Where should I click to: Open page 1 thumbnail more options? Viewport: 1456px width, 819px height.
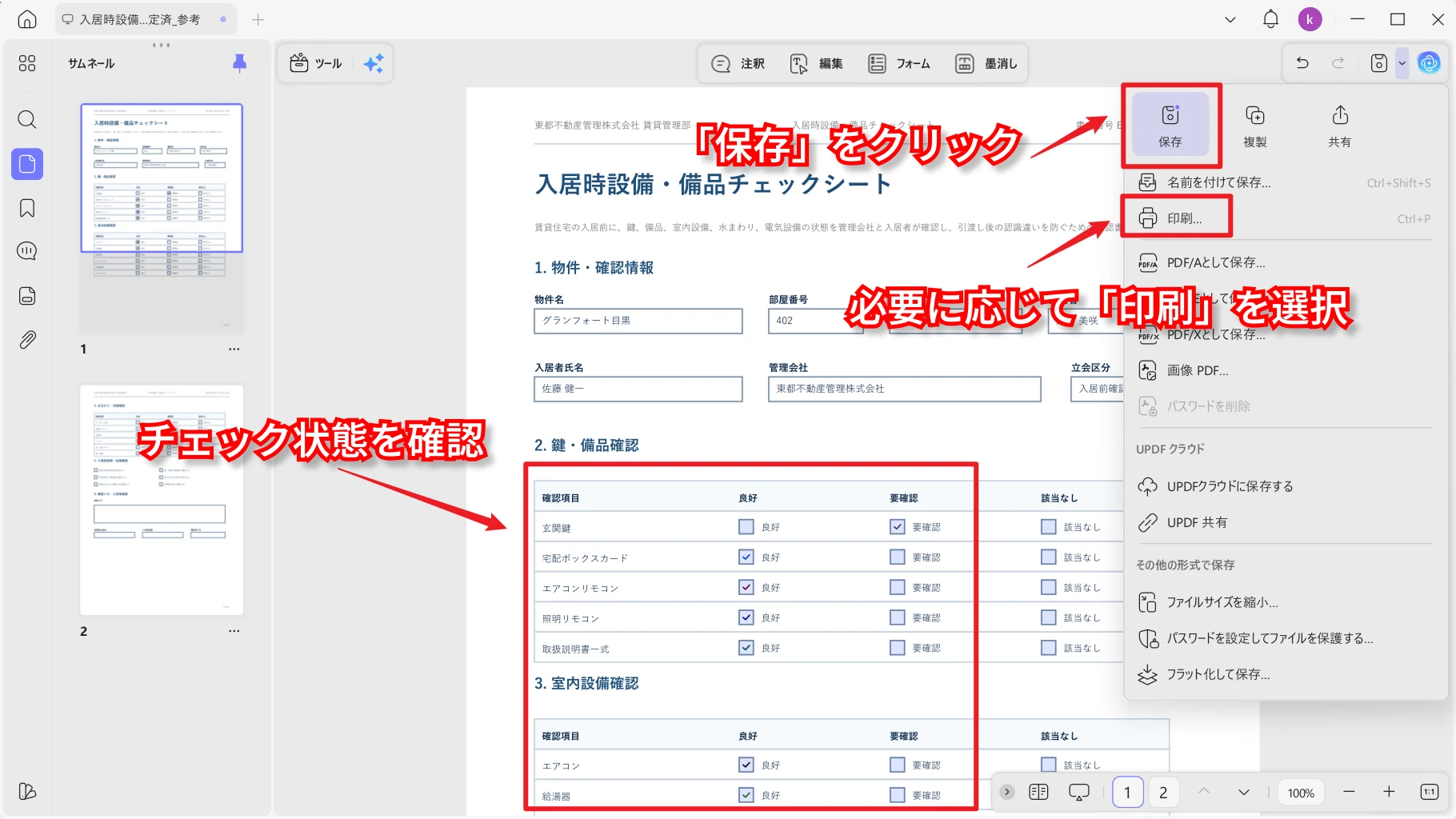[x=234, y=349]
